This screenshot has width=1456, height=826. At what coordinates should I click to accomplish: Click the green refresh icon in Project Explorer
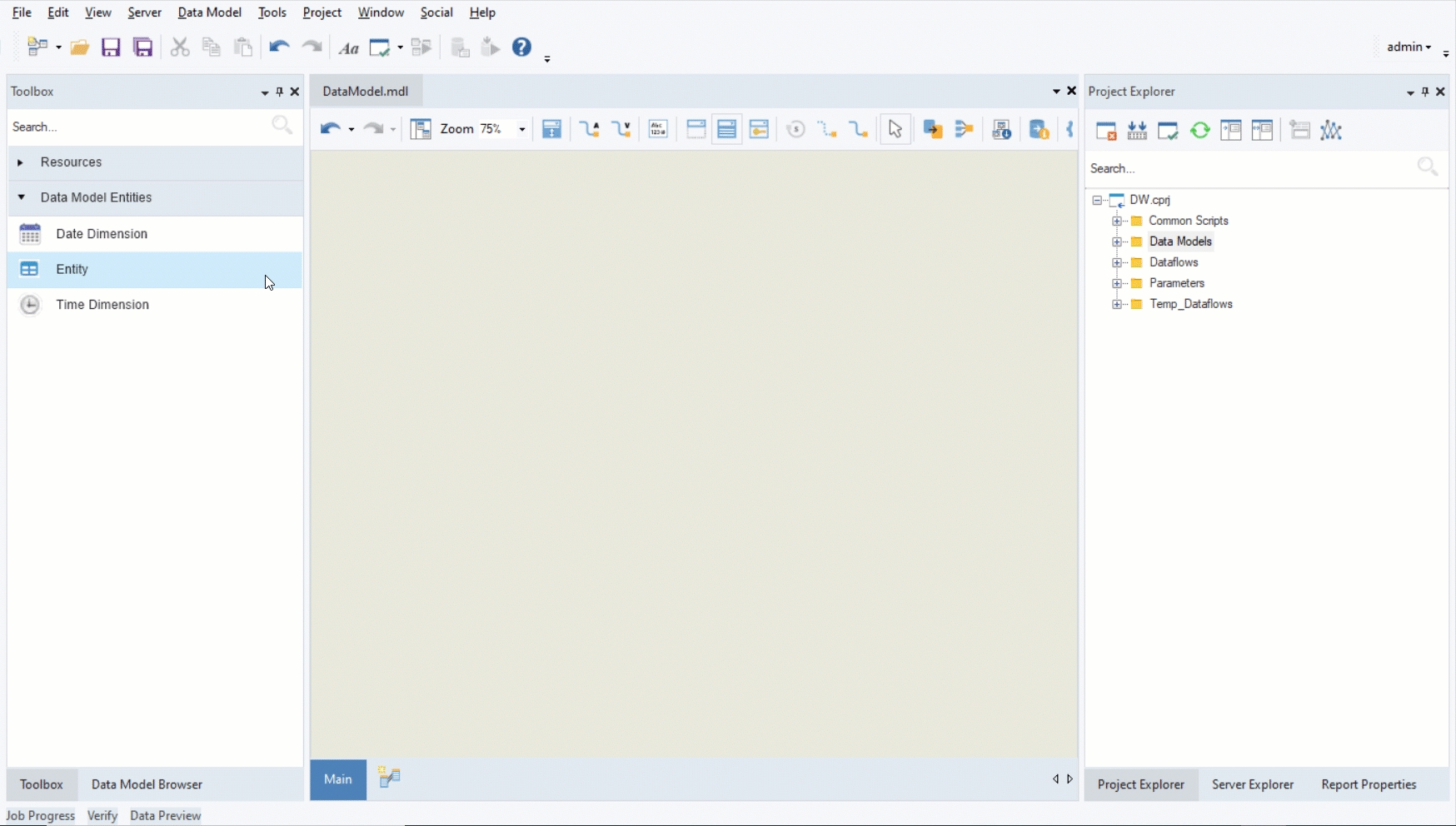pyautogui.click(x=1199, y=131)
